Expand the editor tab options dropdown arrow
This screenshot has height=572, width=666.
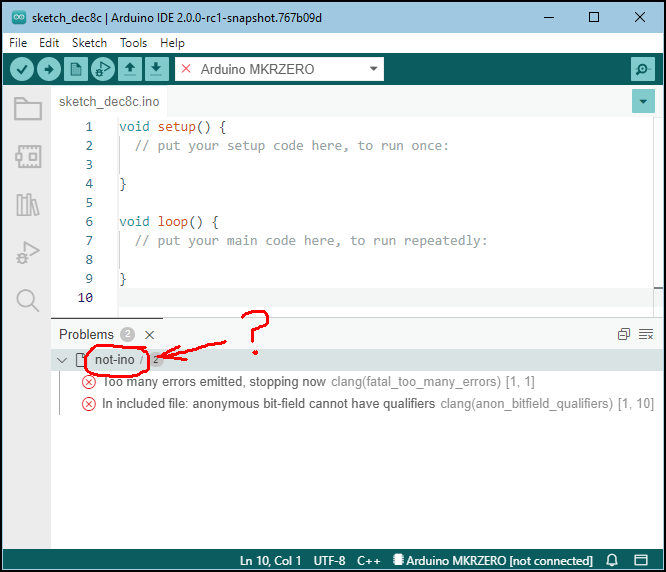click(643, 101)
